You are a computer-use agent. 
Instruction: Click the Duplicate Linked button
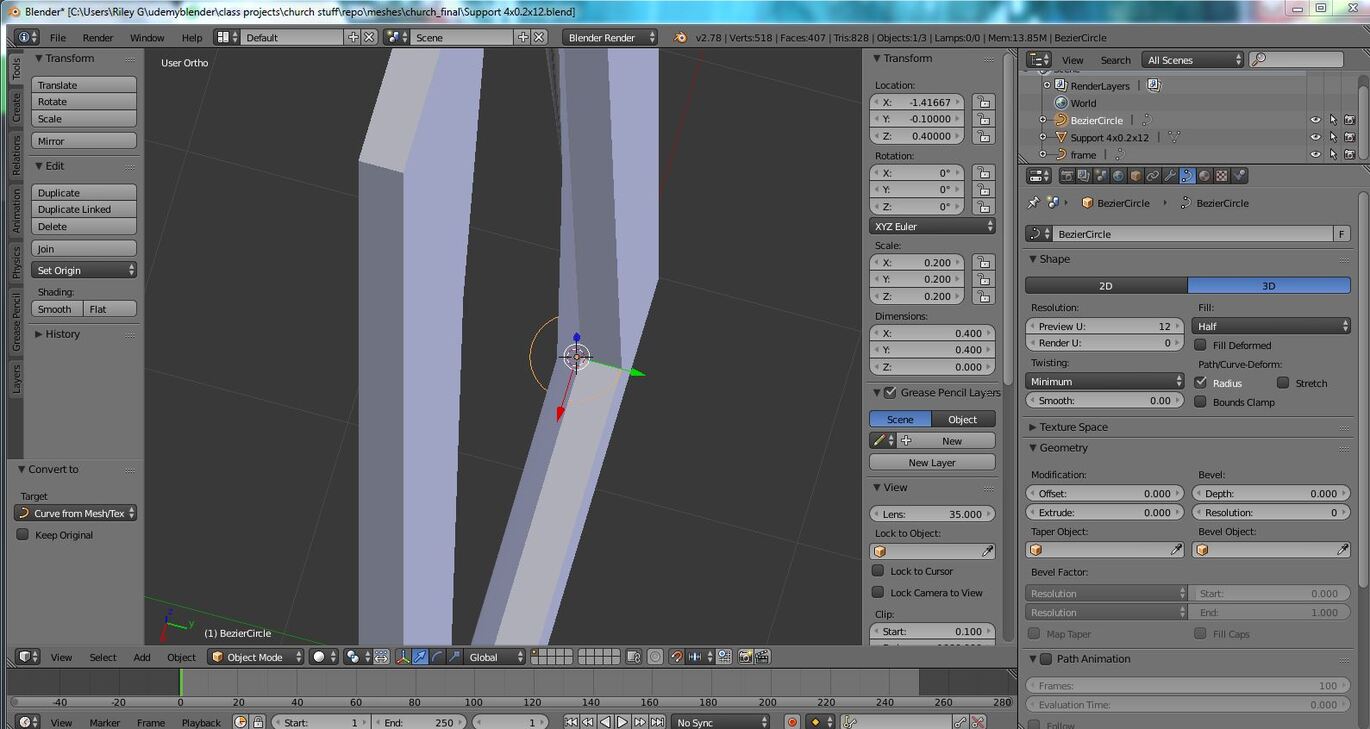(84, 209)
